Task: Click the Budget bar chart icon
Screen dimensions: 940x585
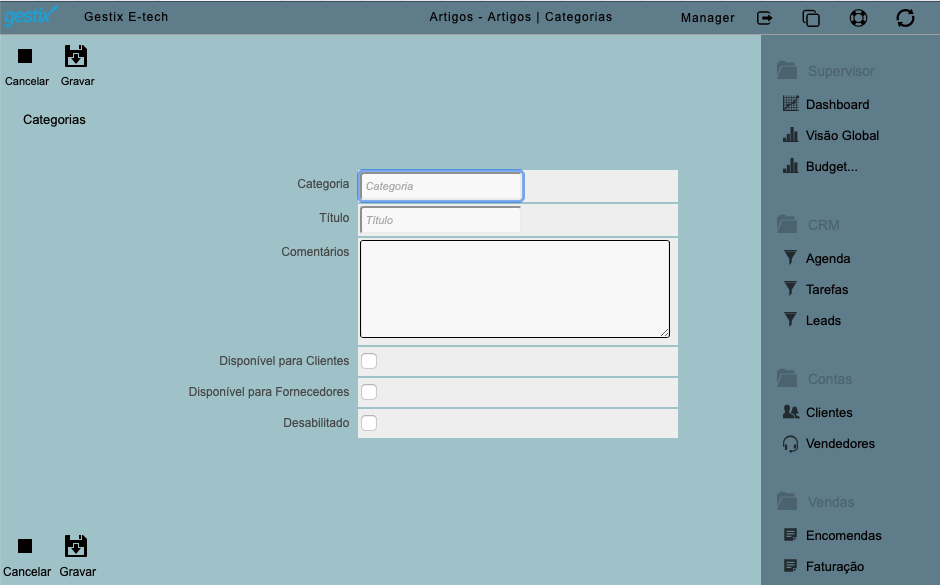Action: (x=791, y=166)
